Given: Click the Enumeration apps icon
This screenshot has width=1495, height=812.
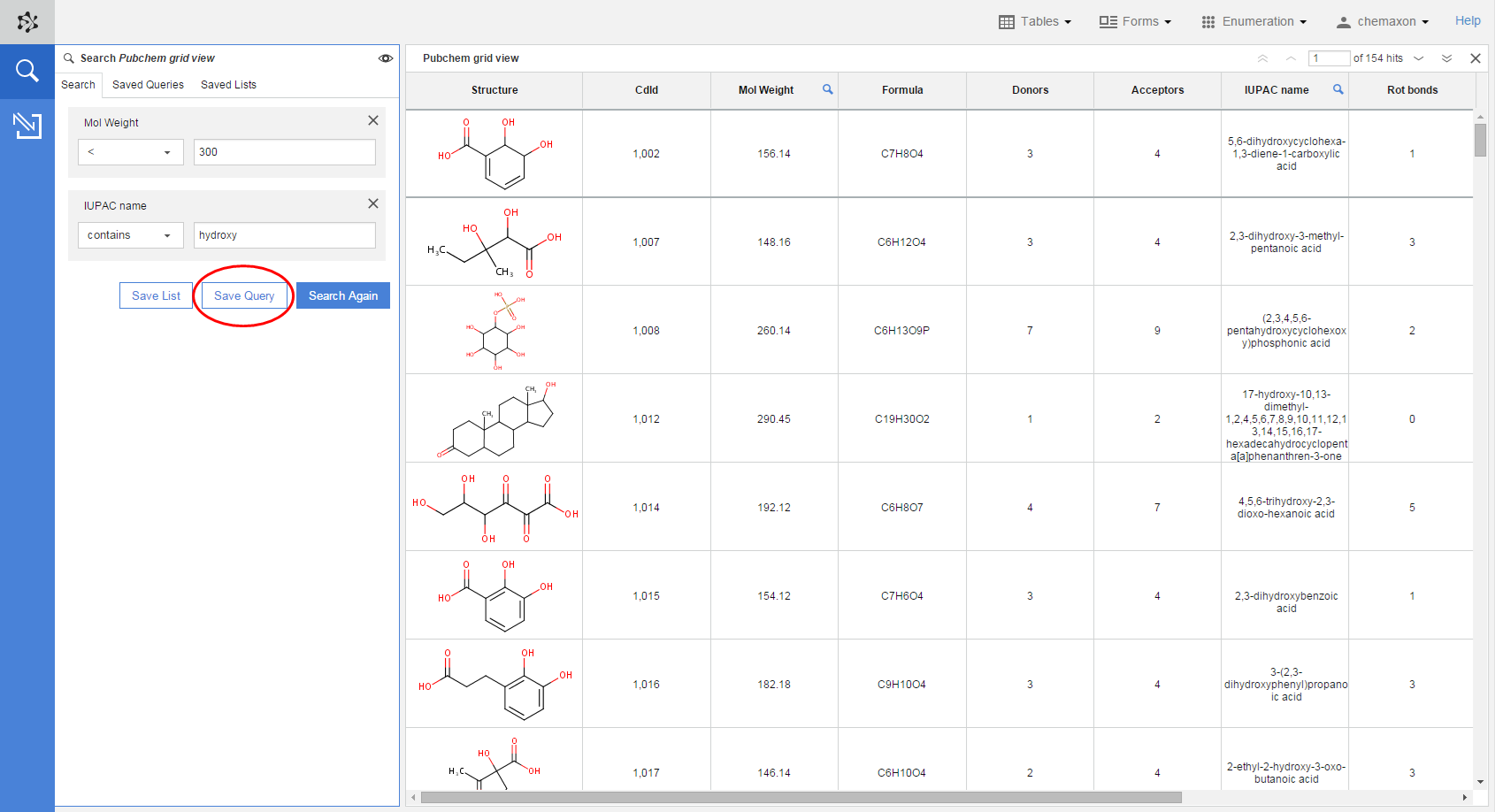Looking at the screenshot, I should [x=1207, y=21].
